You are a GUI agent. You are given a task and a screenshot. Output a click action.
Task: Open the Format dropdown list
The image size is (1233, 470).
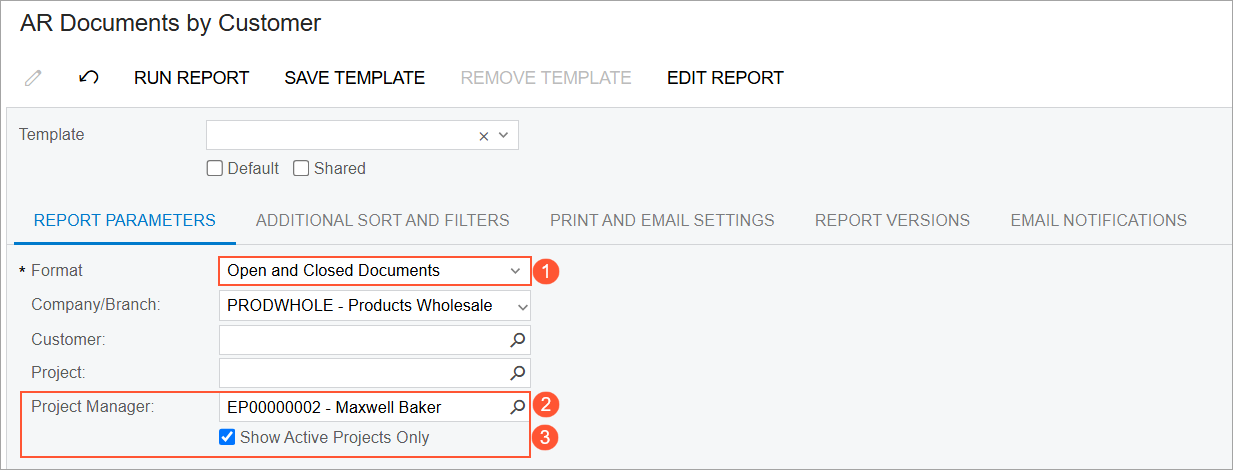tap(375, 271)
